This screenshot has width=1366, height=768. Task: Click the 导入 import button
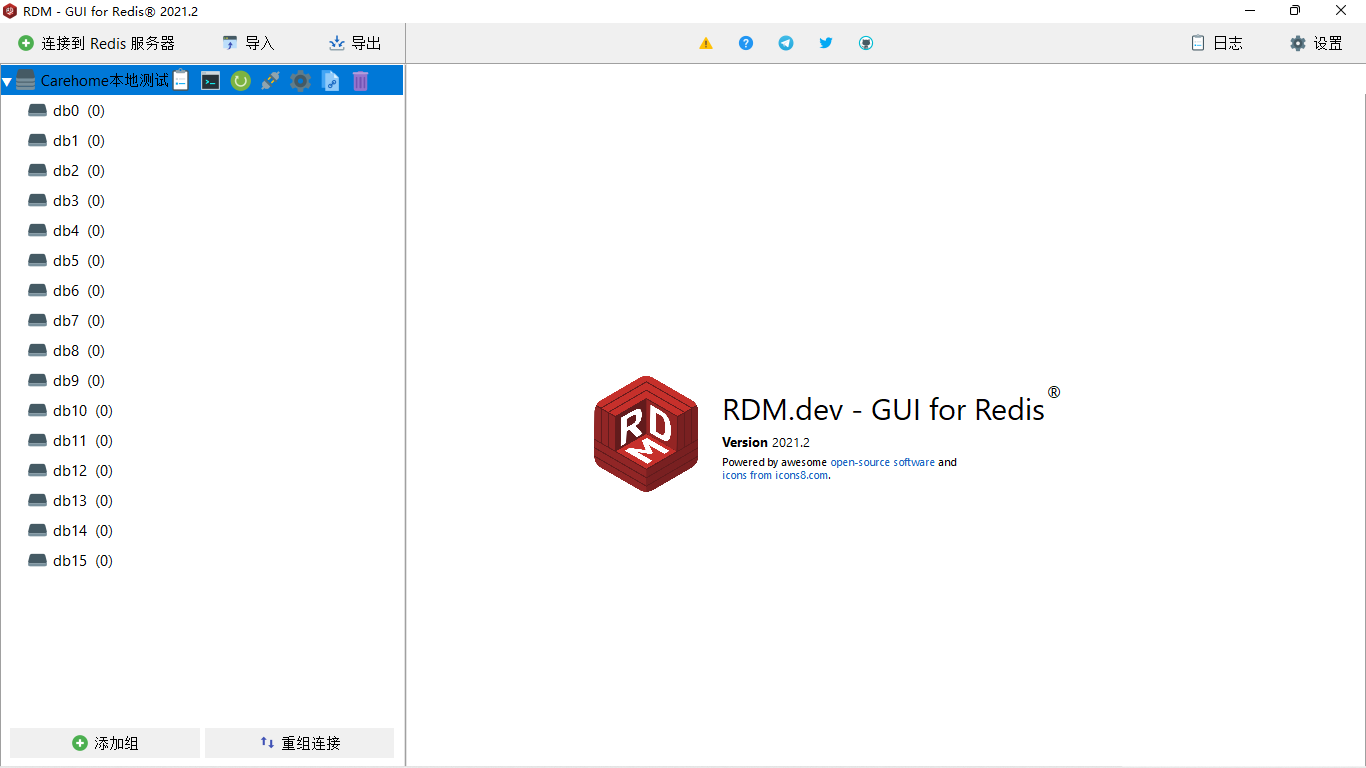click(x=248, y=43)
